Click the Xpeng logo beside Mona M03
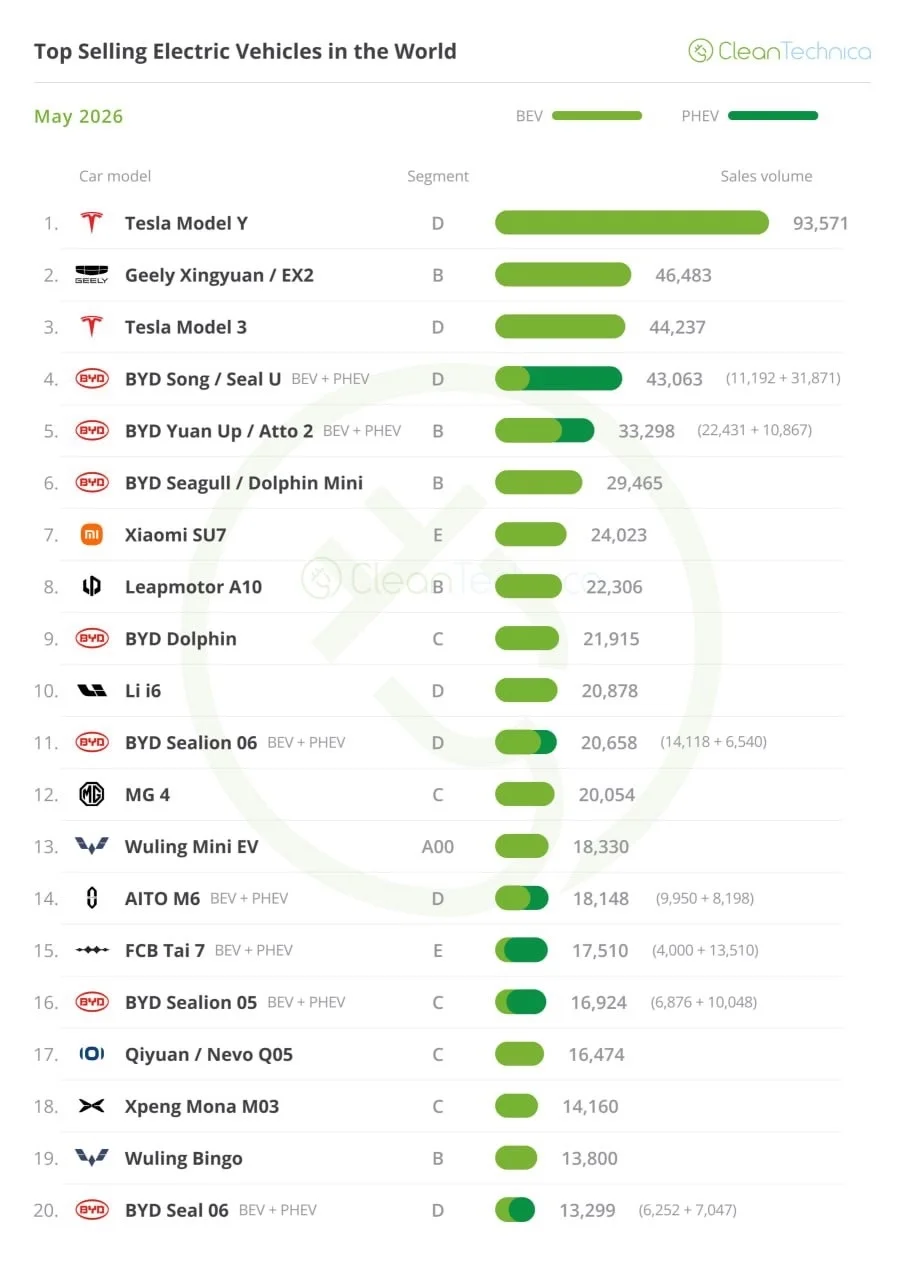The height and width of the screenshot is (1280, 903). click(92, 1107)
